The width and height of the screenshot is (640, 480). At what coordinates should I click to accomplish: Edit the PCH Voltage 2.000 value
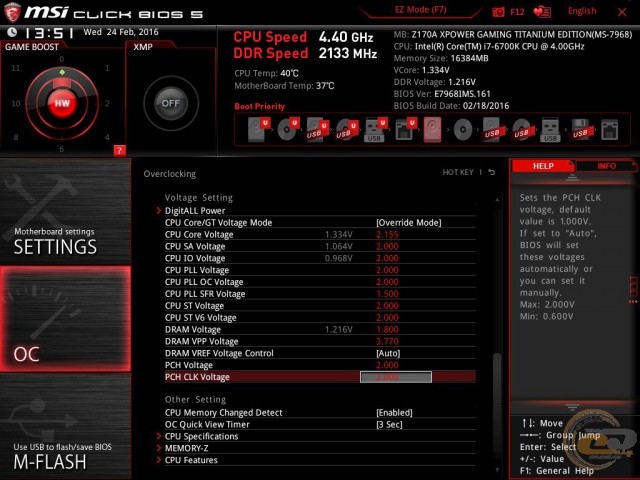click(387, 365)
